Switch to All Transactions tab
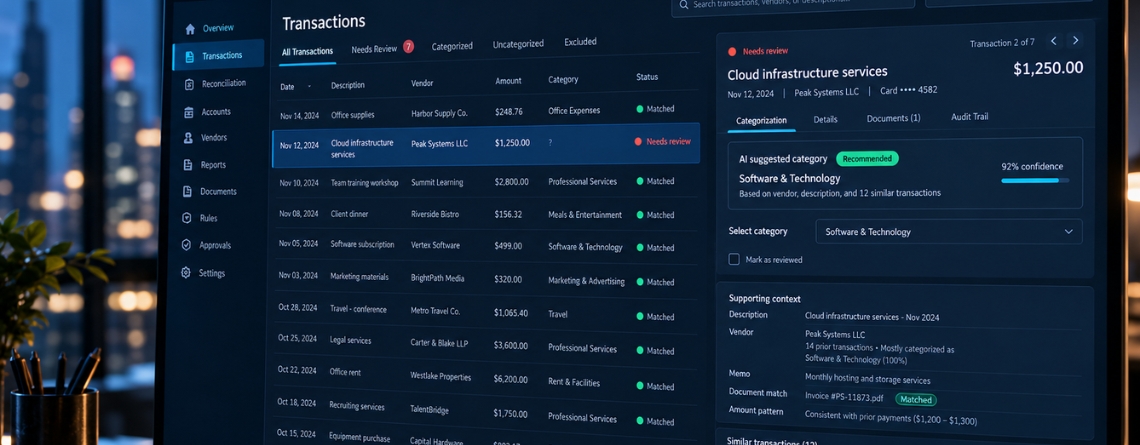1140x445 pixels. pos(307,51)
